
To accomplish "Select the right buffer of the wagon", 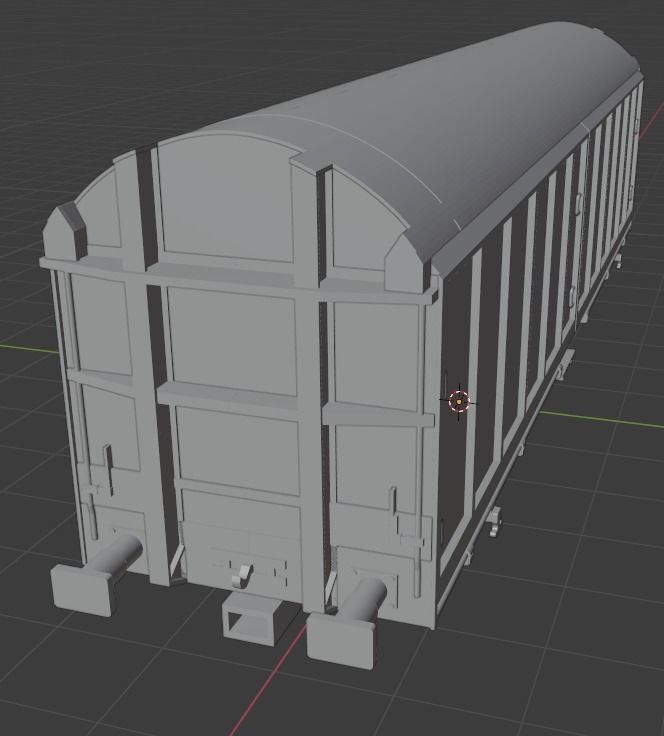I will click(347, 622).
